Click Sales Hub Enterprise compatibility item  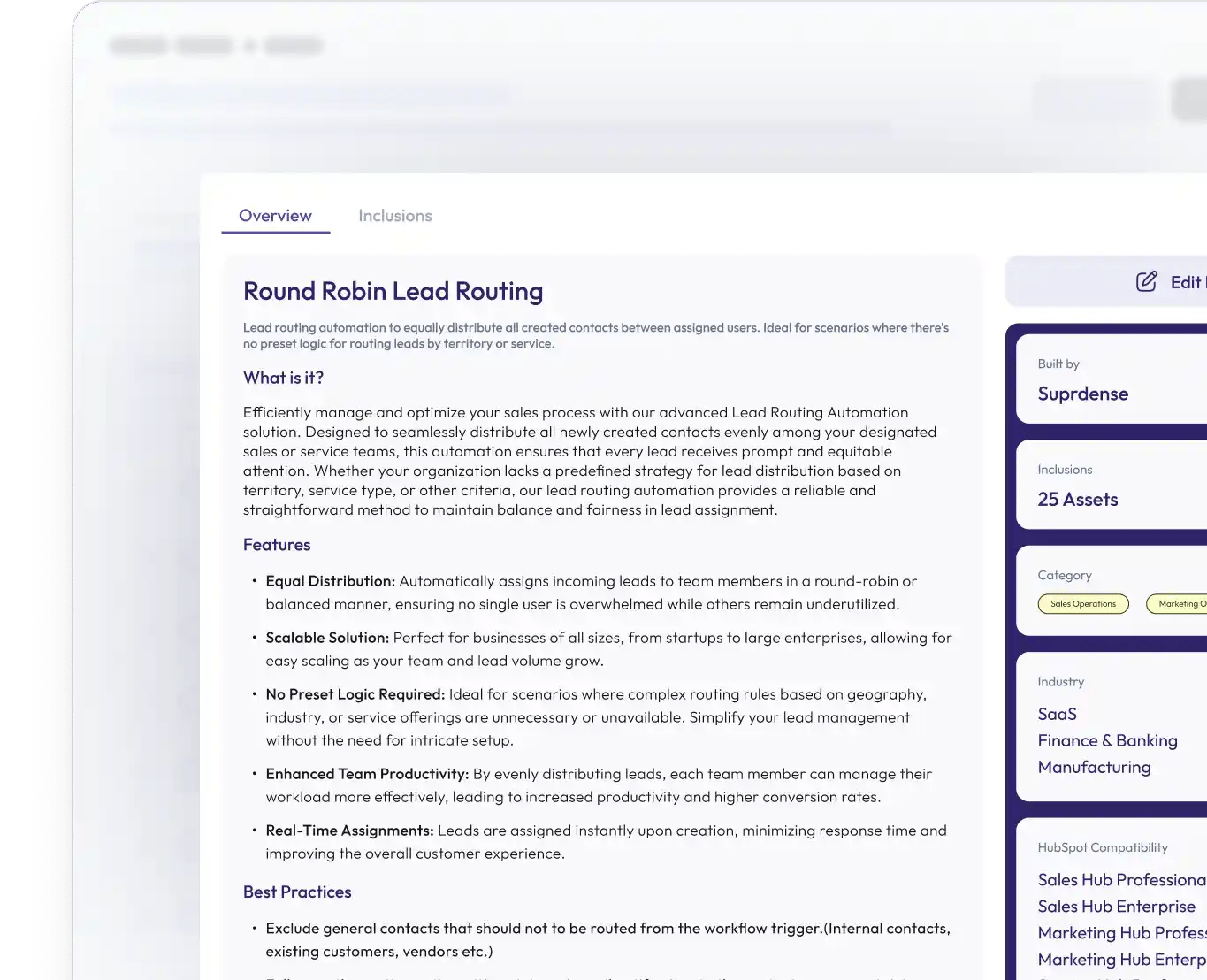[x=1117, y=907]
